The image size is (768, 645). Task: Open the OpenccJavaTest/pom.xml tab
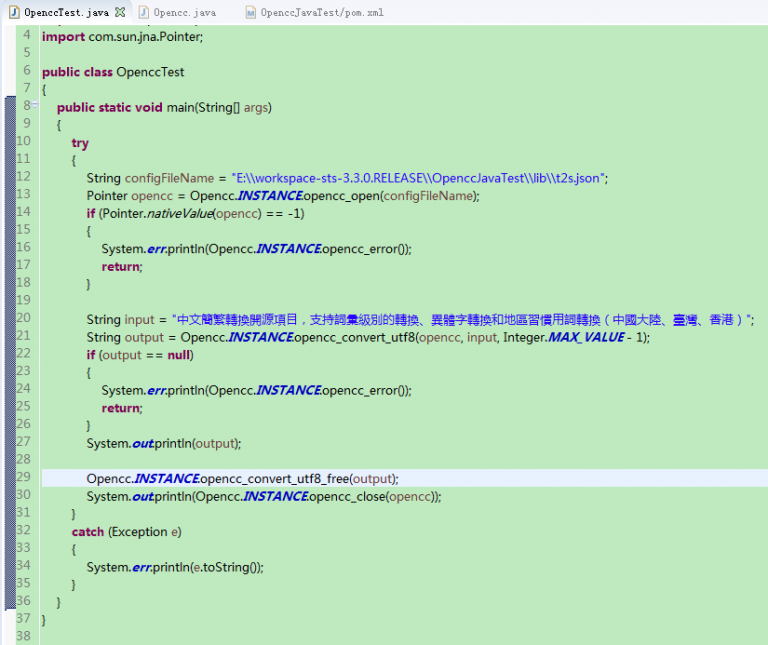point(320,13)
